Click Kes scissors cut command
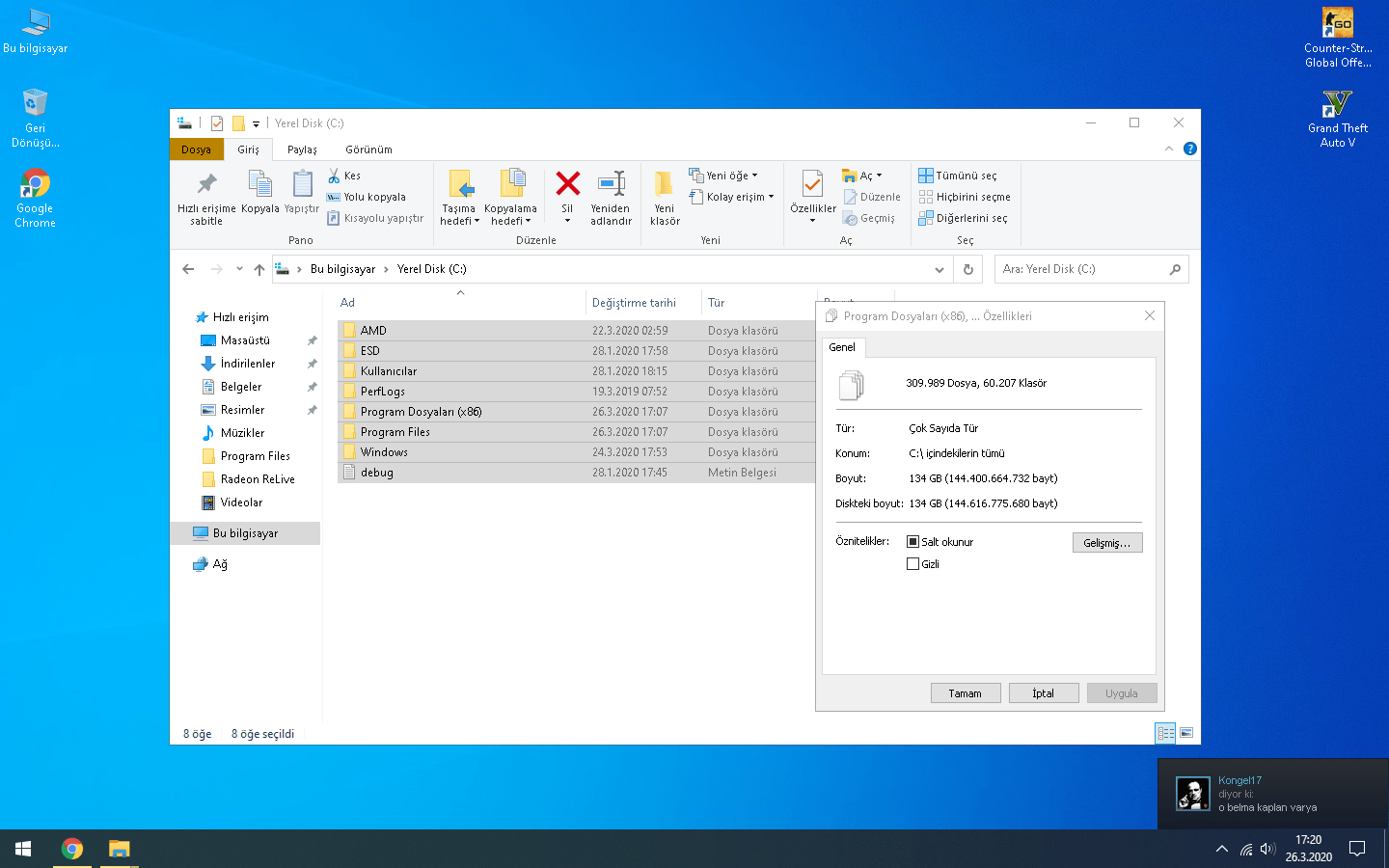 point(344,176)
